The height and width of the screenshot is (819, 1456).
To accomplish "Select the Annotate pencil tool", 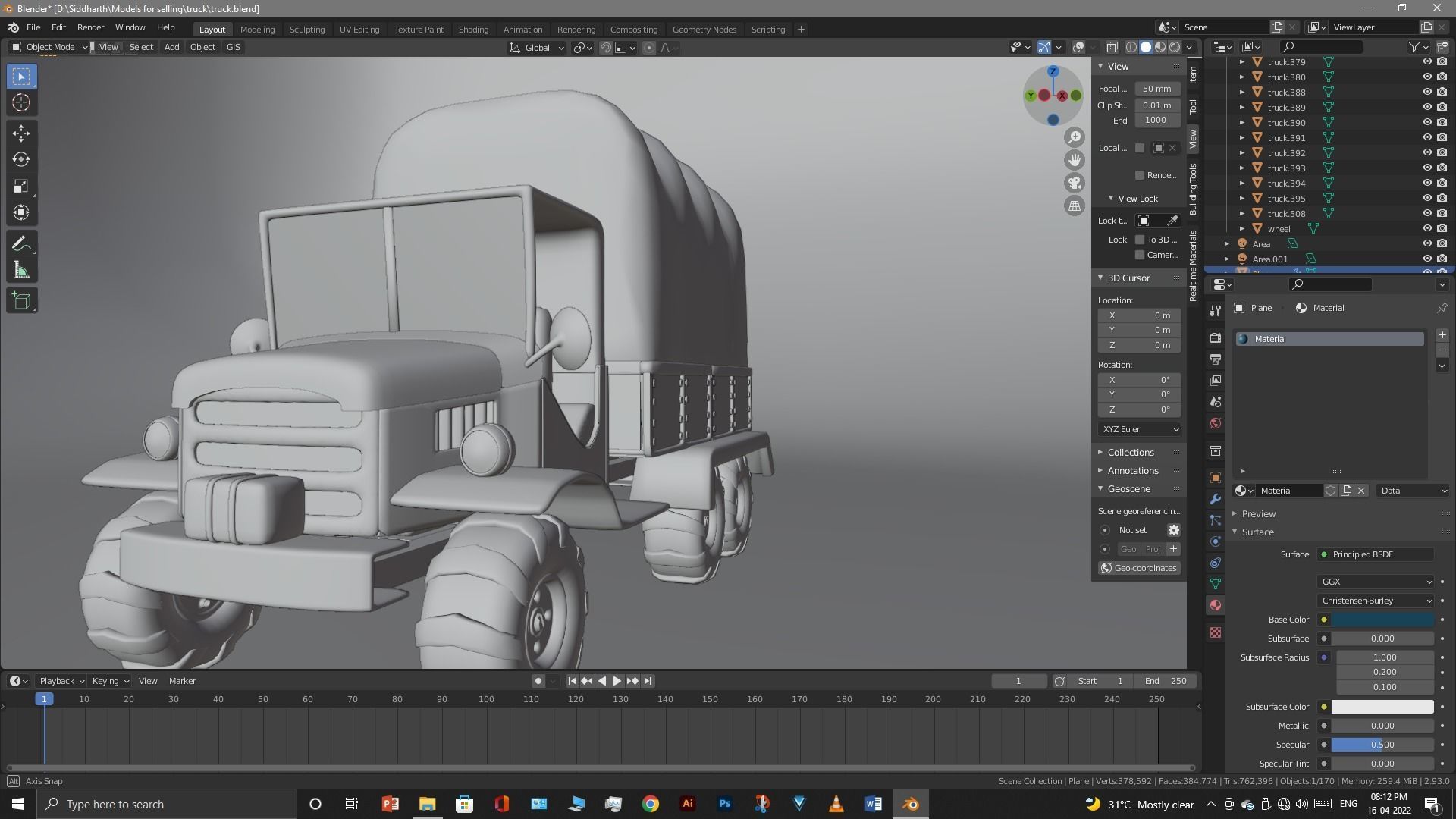I will (x=21, y=244).
